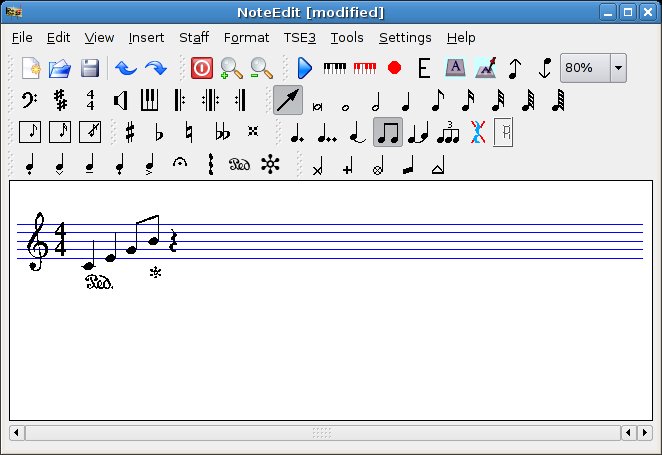This screenshot has width=662, height=455.
Task: Click the undo arrow button
Action: (125, 68)
